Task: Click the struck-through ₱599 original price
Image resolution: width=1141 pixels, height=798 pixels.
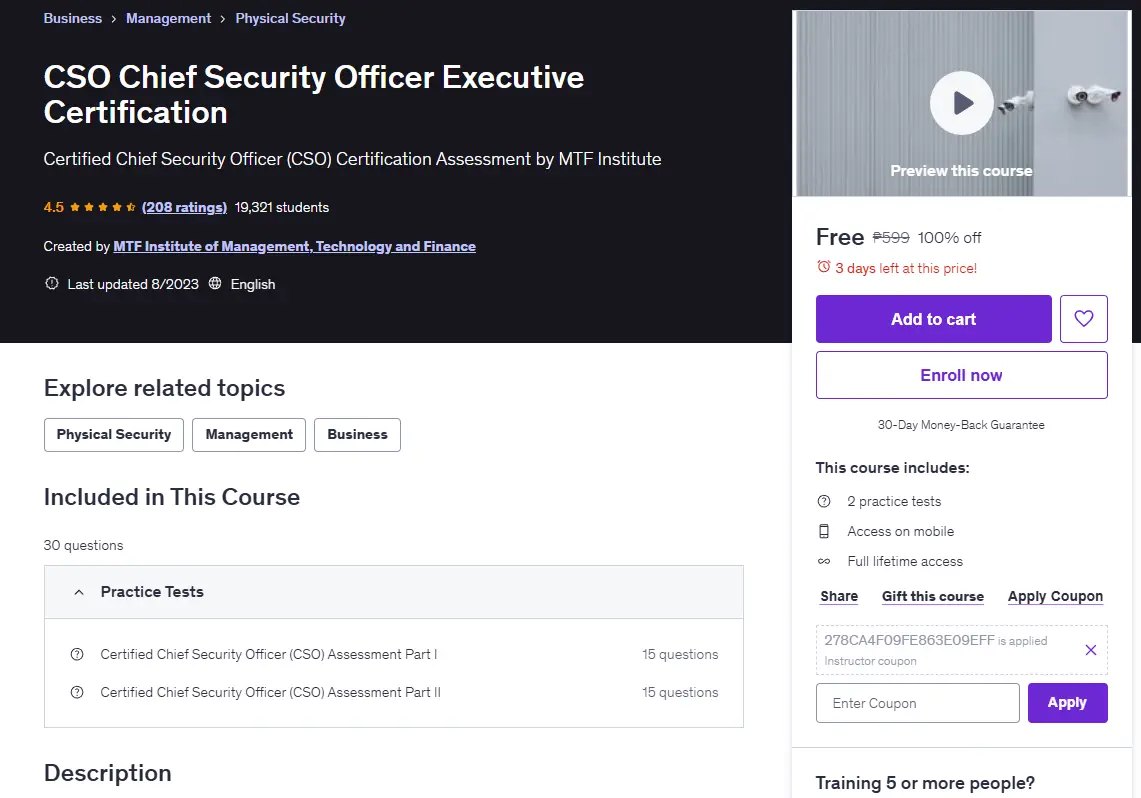Action: point(891,238)
